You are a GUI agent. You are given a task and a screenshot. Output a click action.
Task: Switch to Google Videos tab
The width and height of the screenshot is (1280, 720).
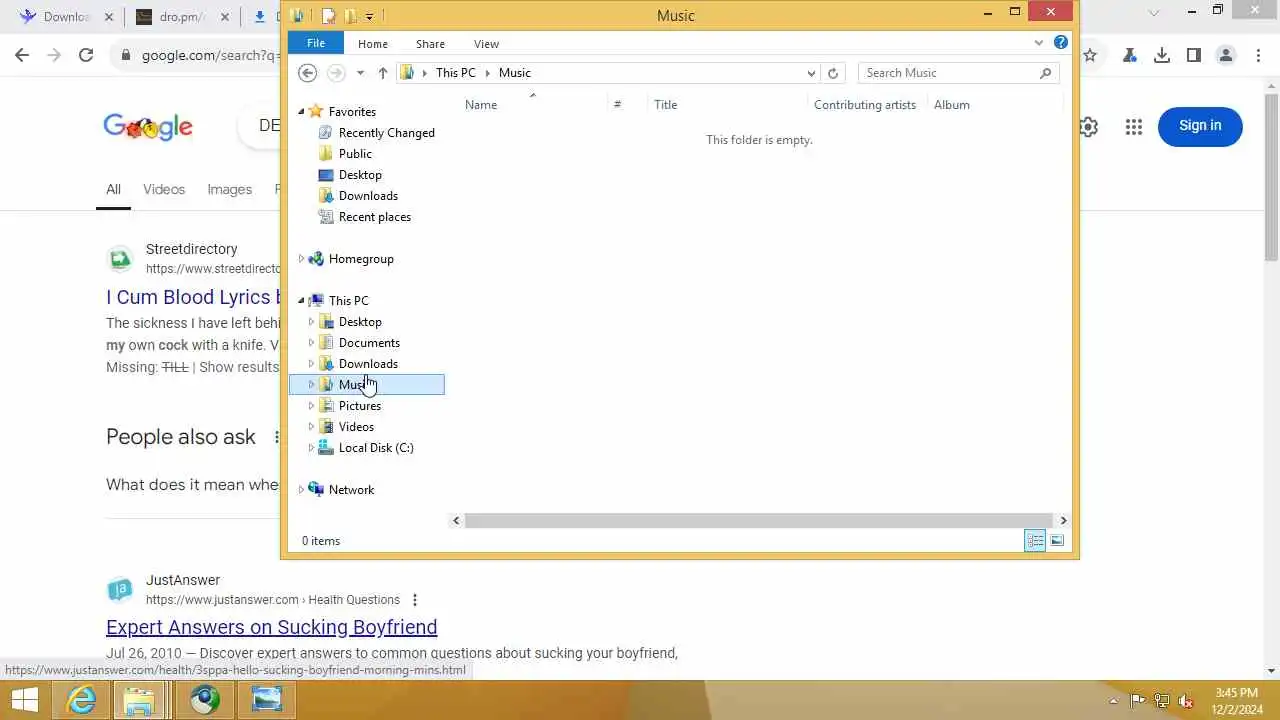[x=164, y=189]
